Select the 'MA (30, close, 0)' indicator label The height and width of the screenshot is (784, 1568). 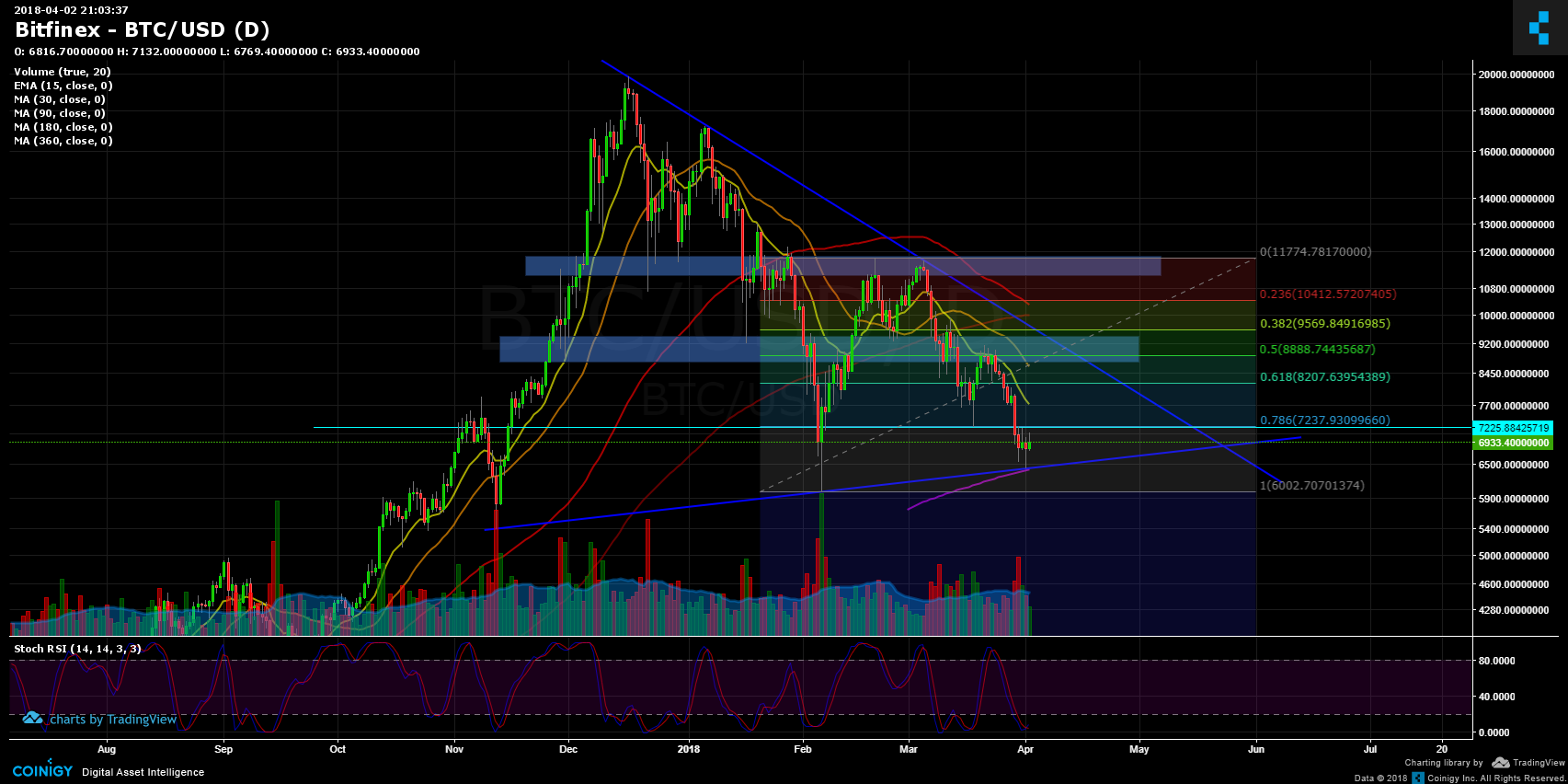(60, 99)
